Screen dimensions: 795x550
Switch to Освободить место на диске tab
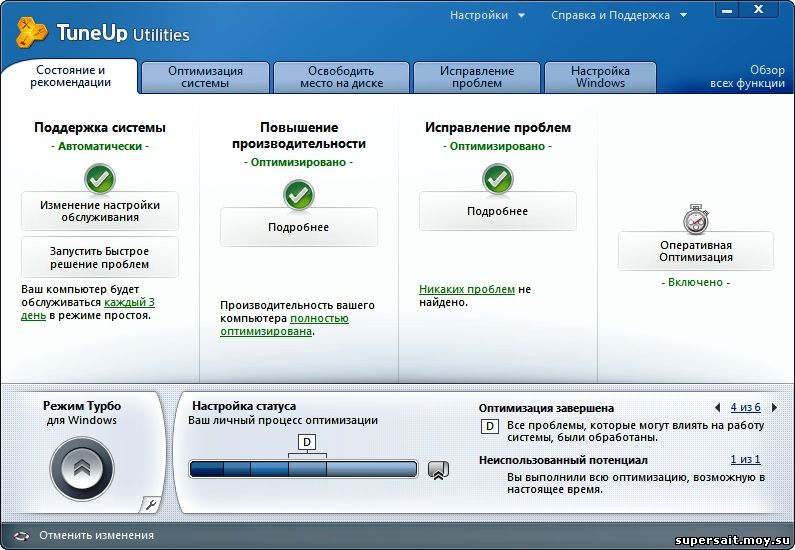[341, 77]
